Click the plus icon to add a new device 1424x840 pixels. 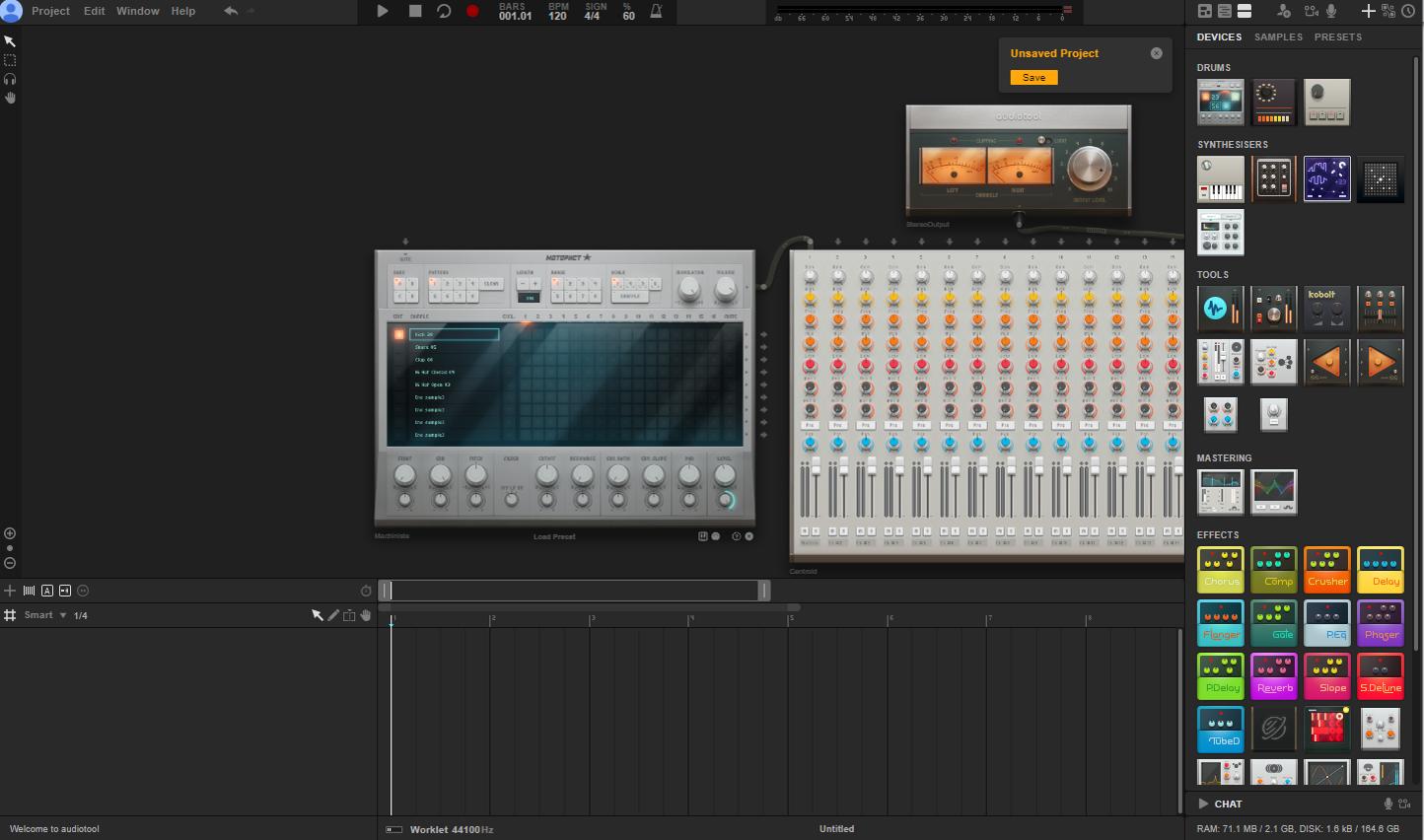click(1368, 11)
